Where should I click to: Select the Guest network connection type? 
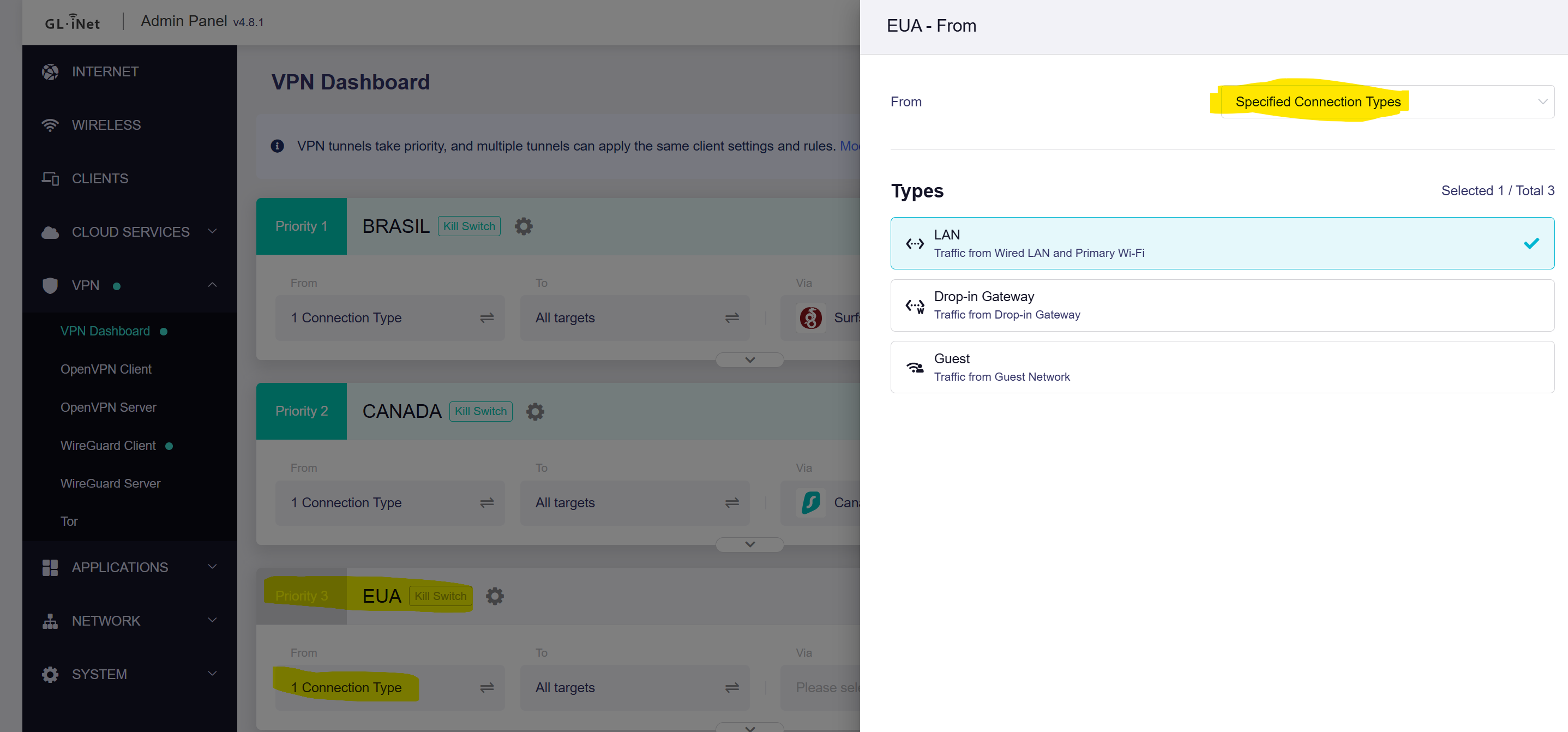[x=1222, y=367]
